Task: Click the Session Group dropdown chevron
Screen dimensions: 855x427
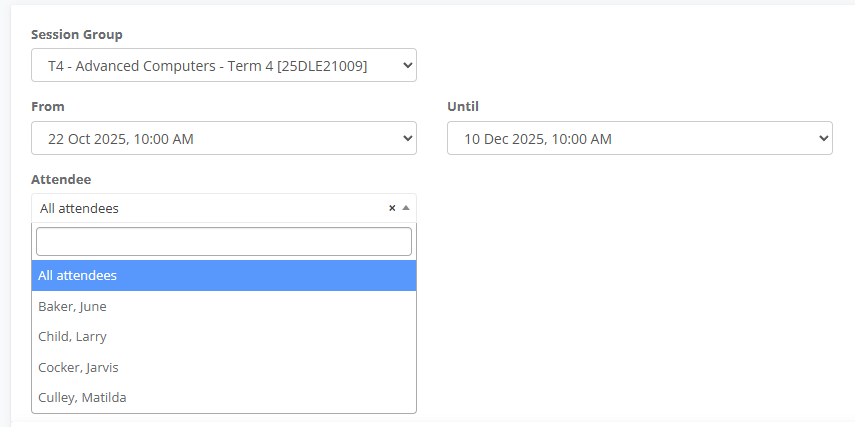Action: (407, 66)
